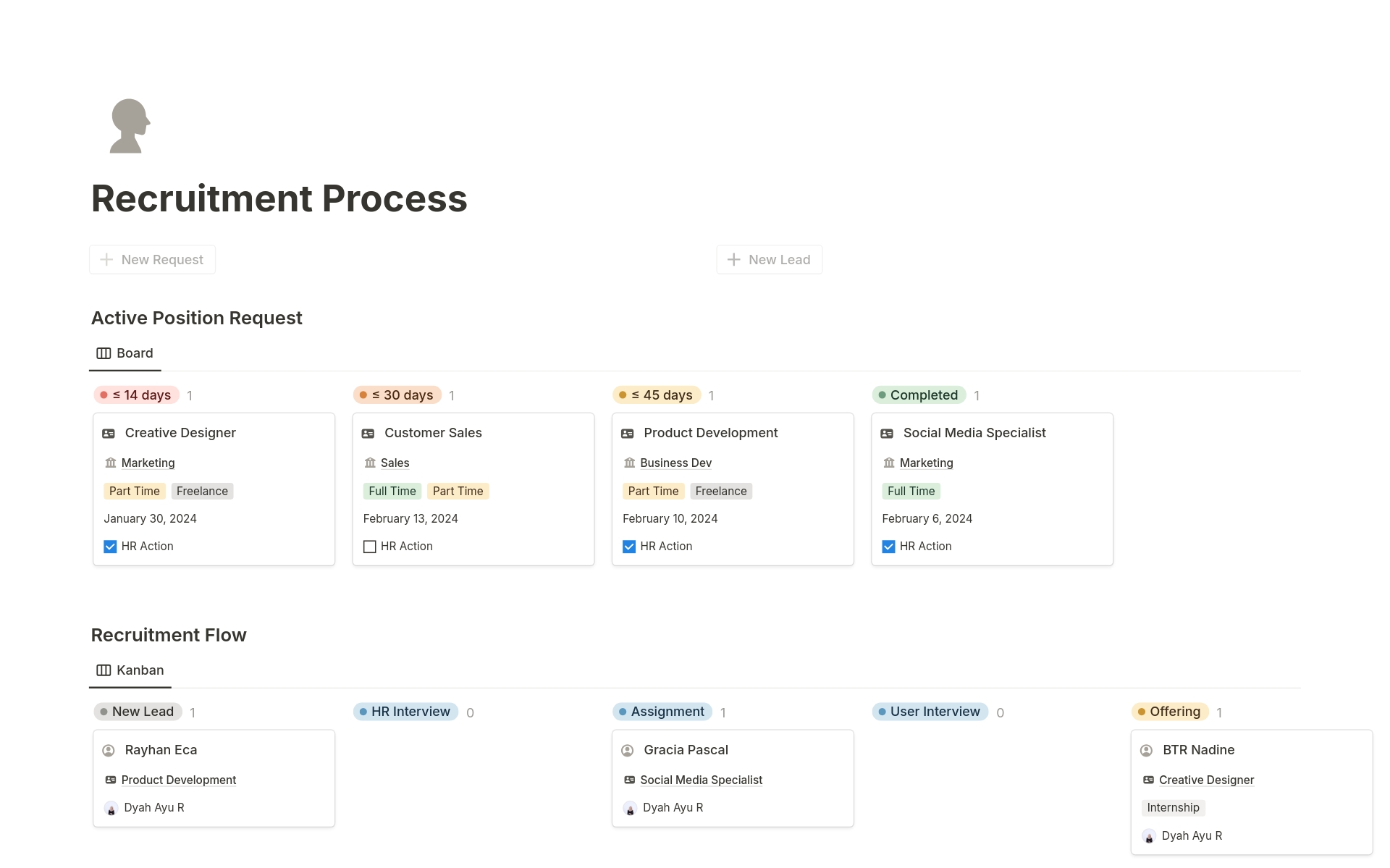Viewport: 1390px width, 868px height.
Task: Open the HR Interview column header
Action: pos(405,712)
